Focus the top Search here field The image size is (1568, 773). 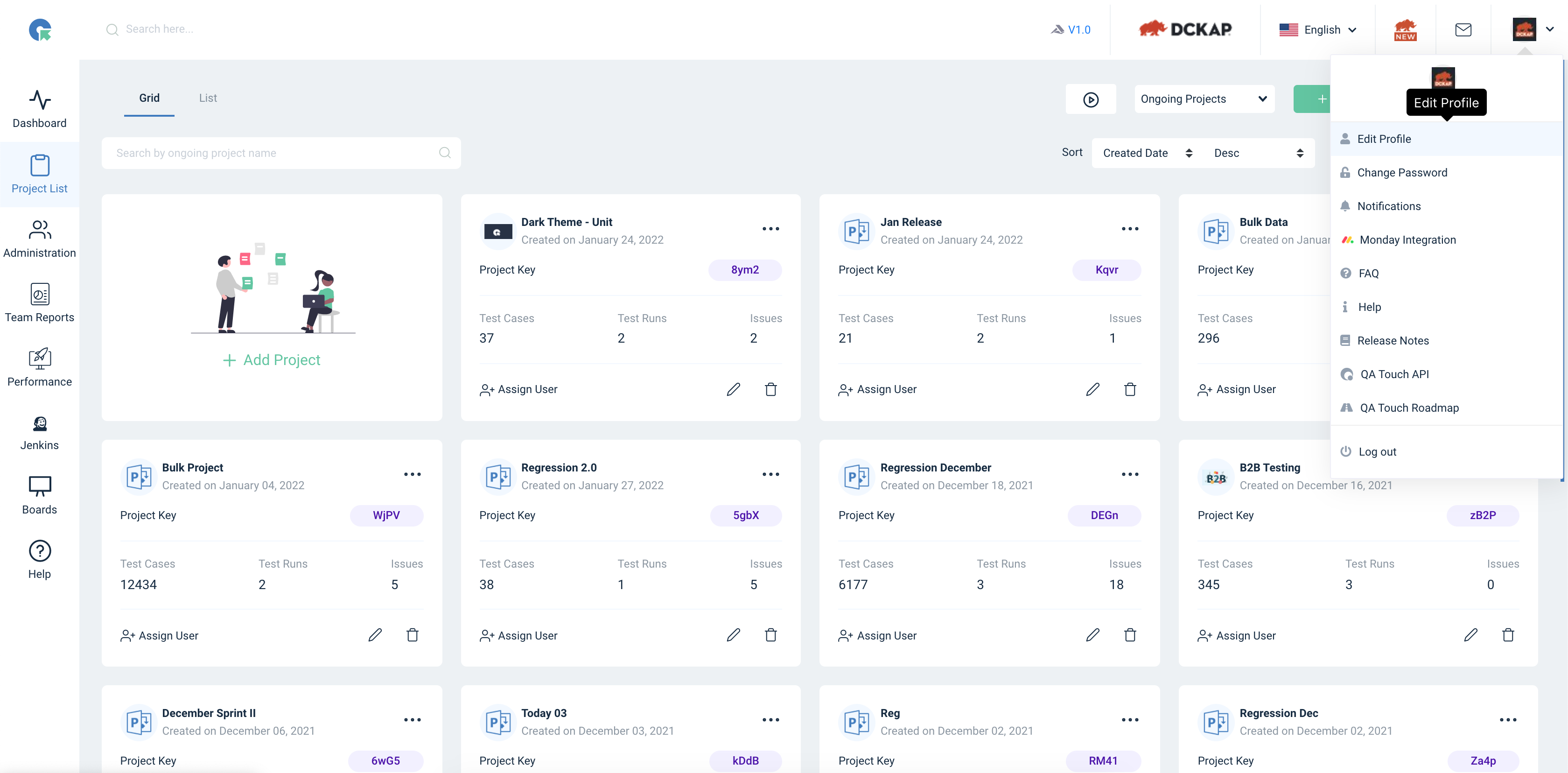[x=160, y=29]
